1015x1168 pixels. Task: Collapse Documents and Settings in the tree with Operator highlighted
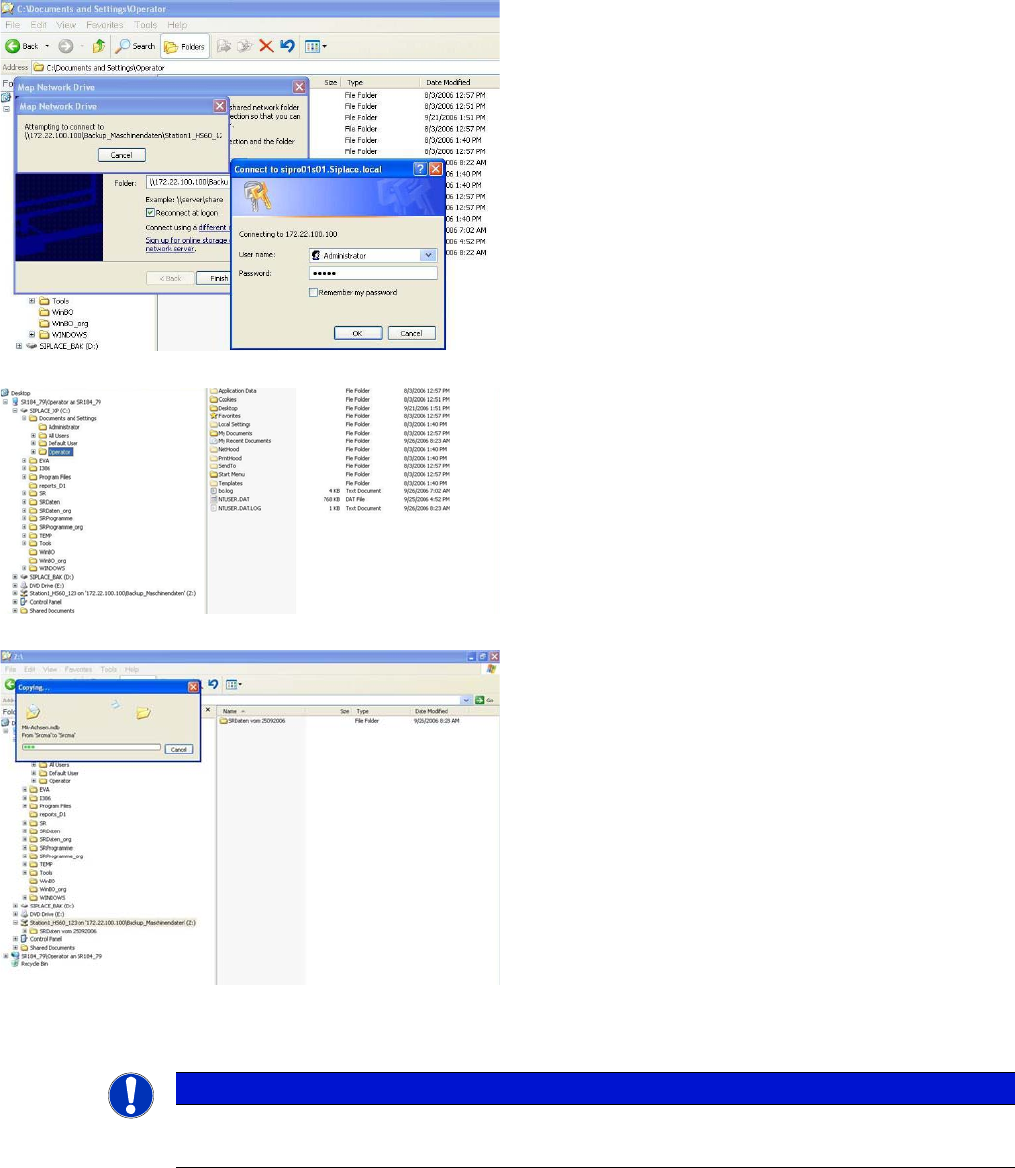[x=25, y=419]
